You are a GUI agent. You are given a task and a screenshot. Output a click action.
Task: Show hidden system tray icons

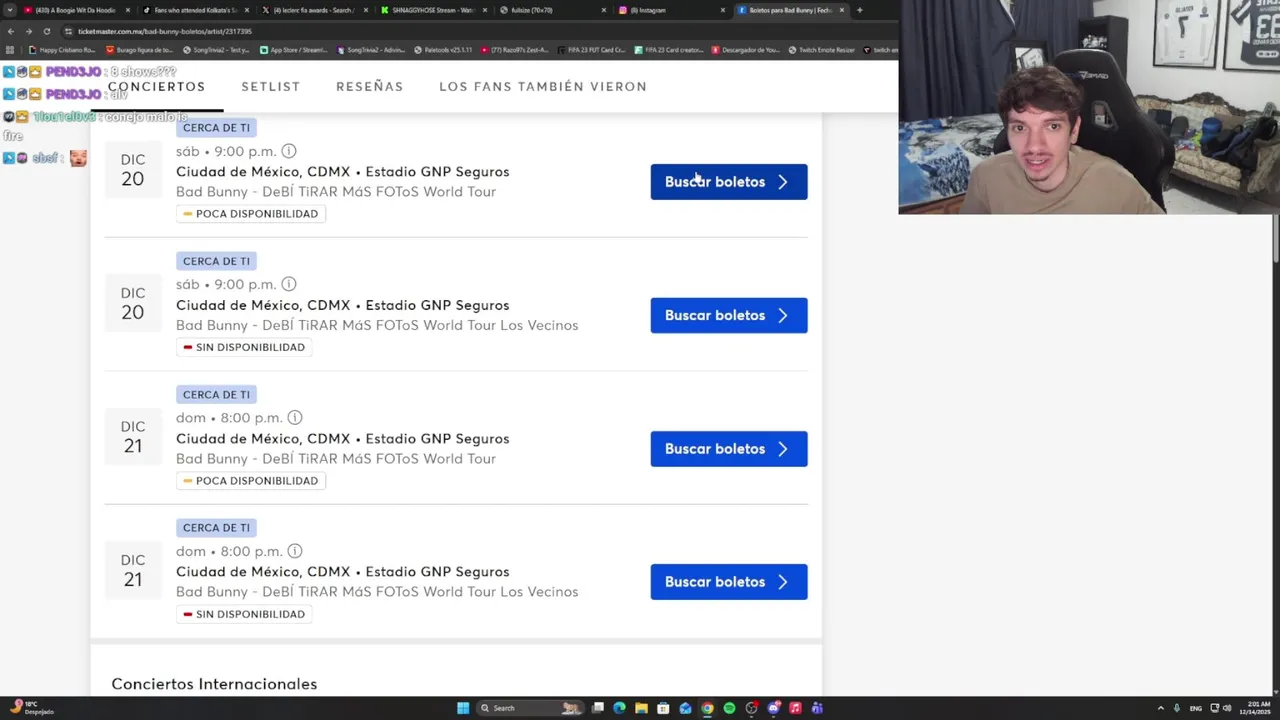click(1160, 708)
